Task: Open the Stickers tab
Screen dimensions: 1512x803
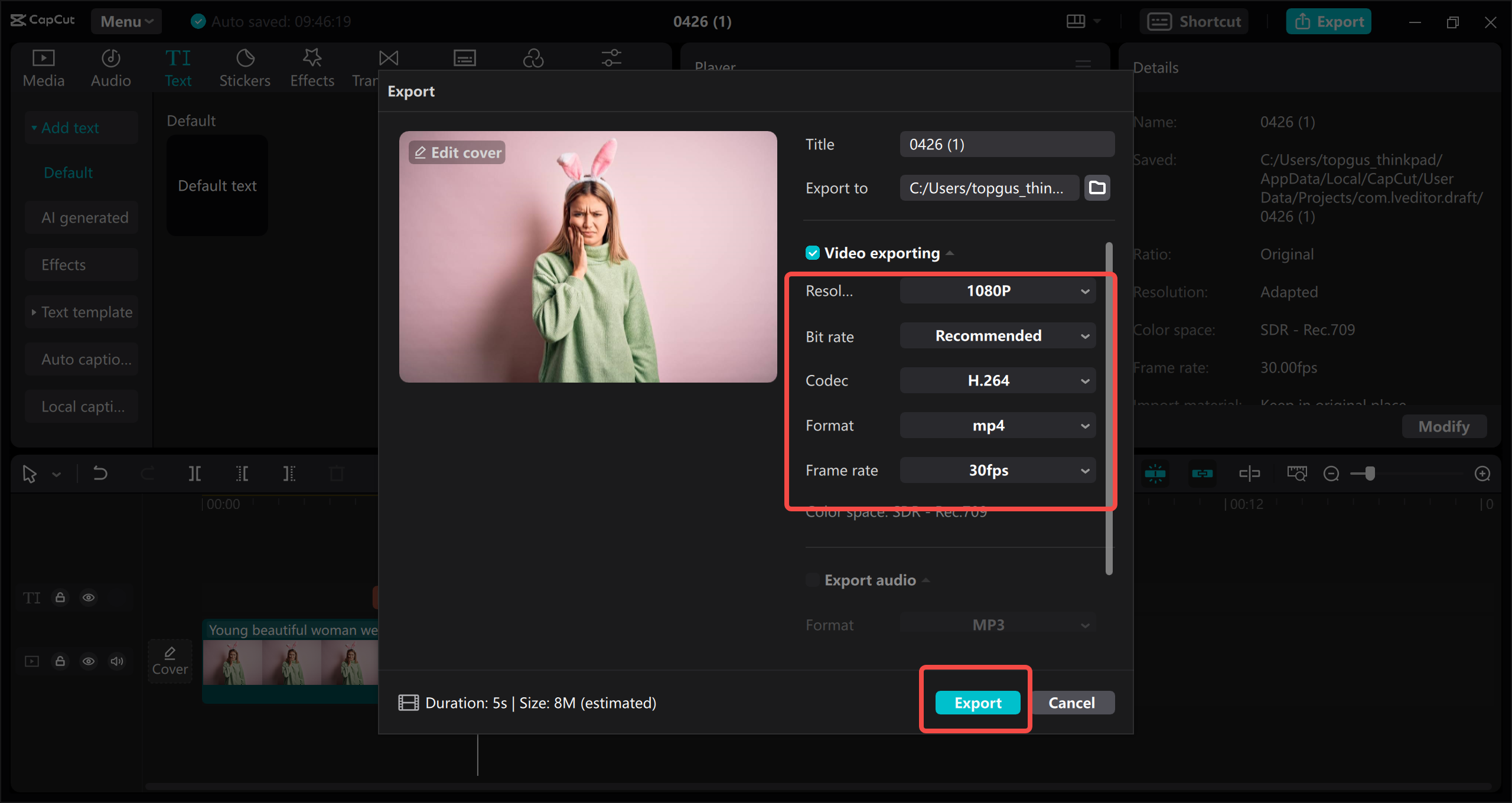Action: click(x=245, y=68)
